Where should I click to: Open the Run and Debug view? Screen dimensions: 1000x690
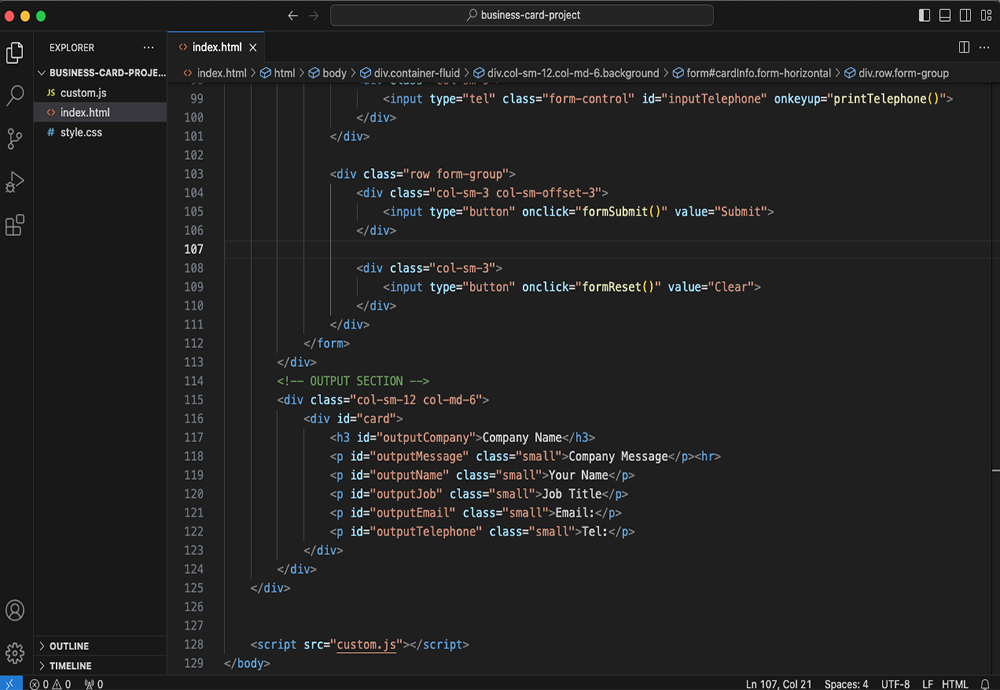15,182
